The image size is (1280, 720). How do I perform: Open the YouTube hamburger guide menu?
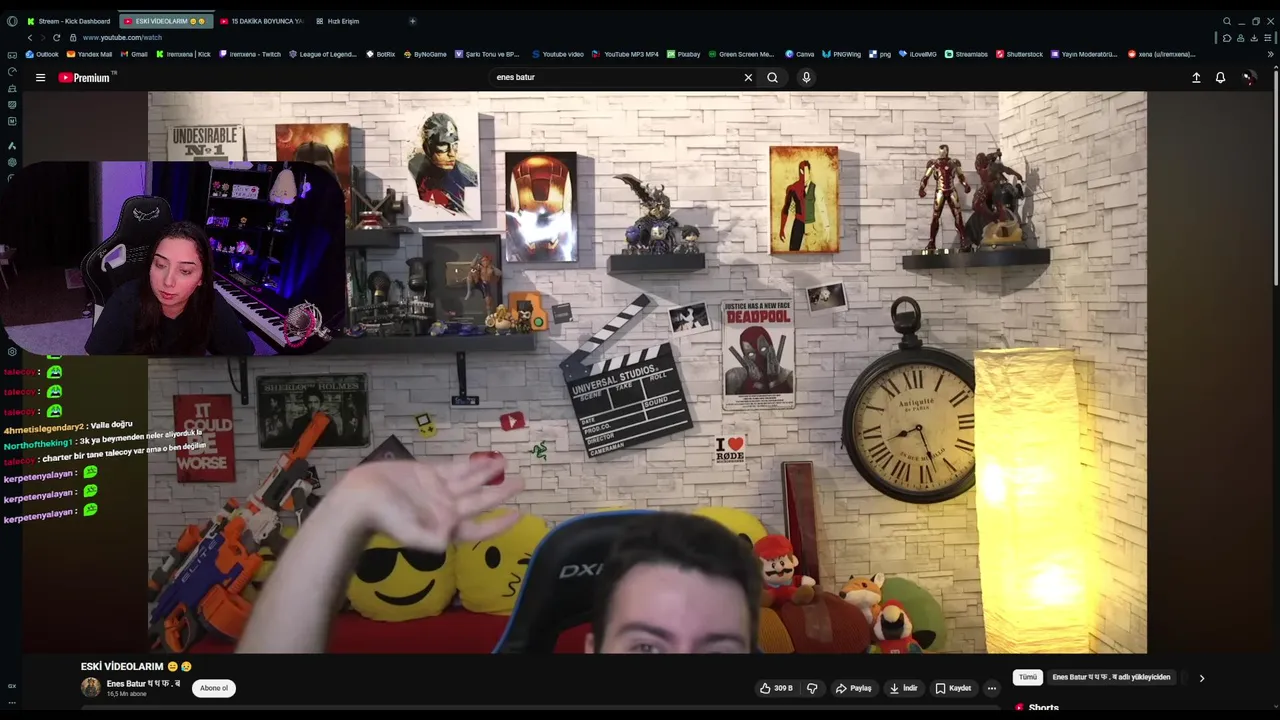(x=40, y=77)
